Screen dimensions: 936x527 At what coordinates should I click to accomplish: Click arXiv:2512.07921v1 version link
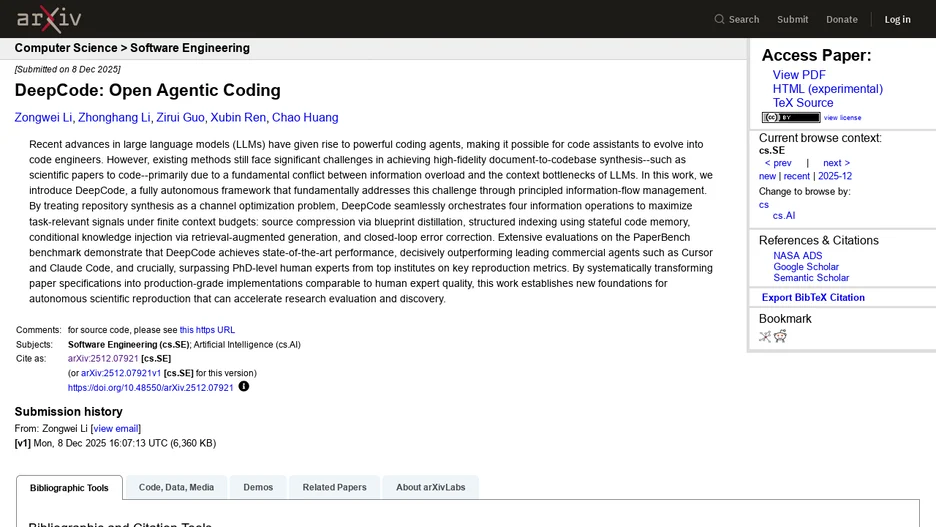tap(121, 373)
